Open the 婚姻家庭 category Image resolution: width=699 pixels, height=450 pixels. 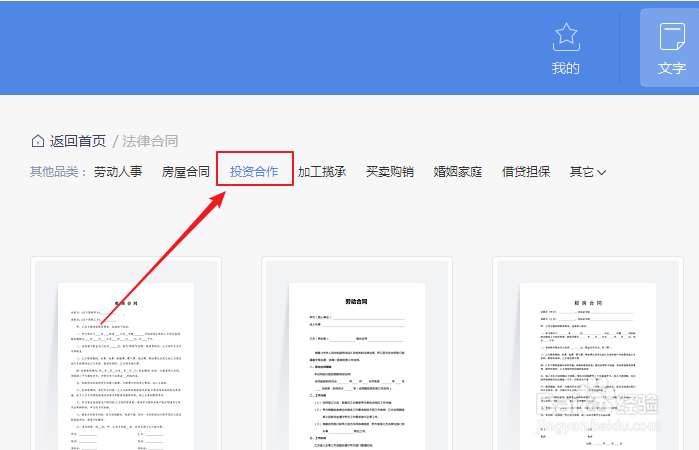click(458, 172)
